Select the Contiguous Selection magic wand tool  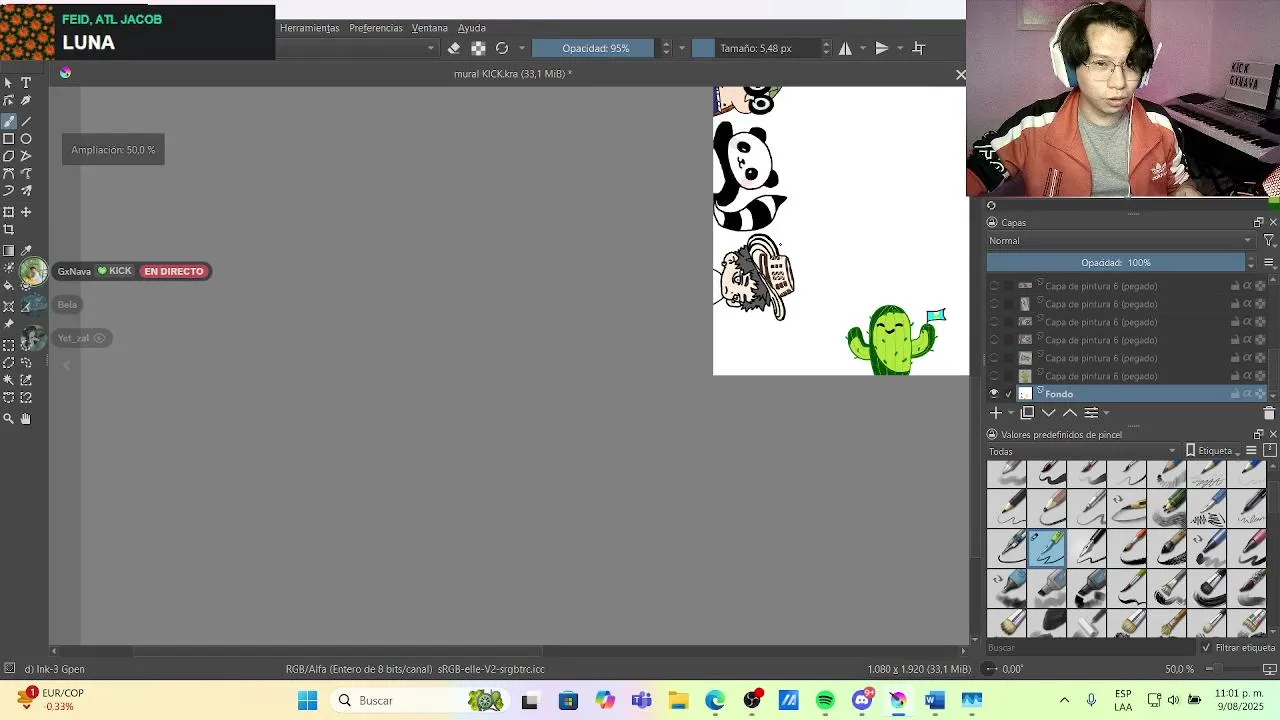[x=9, y=380]
